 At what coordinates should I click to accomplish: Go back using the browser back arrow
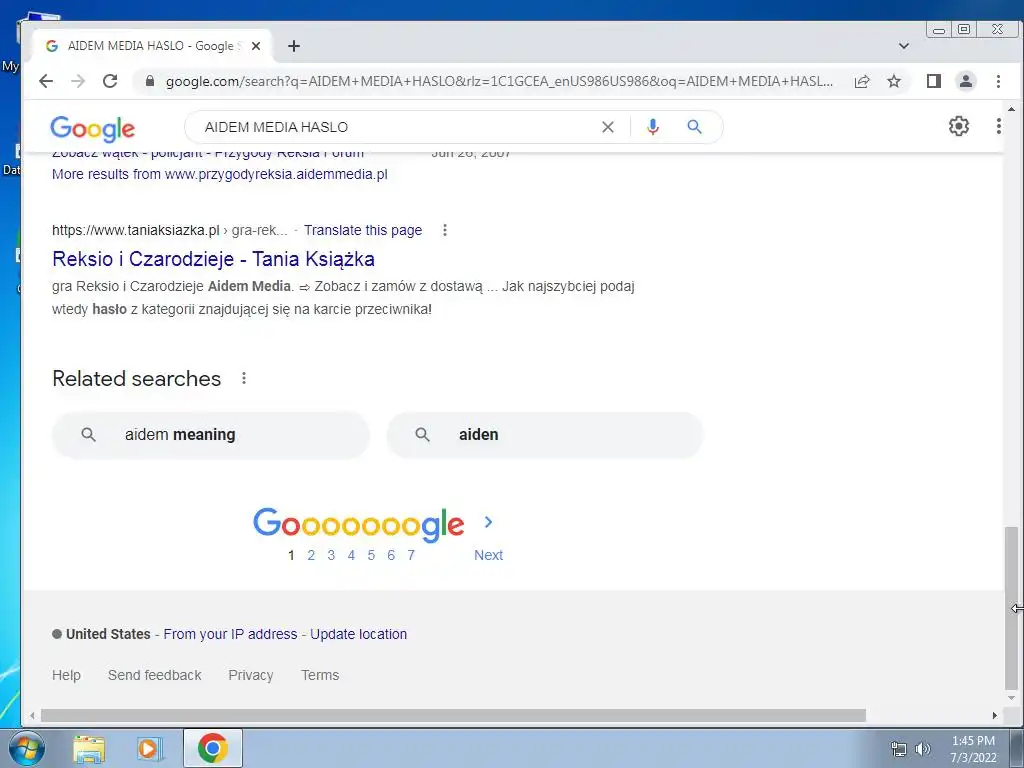[46, 81]
